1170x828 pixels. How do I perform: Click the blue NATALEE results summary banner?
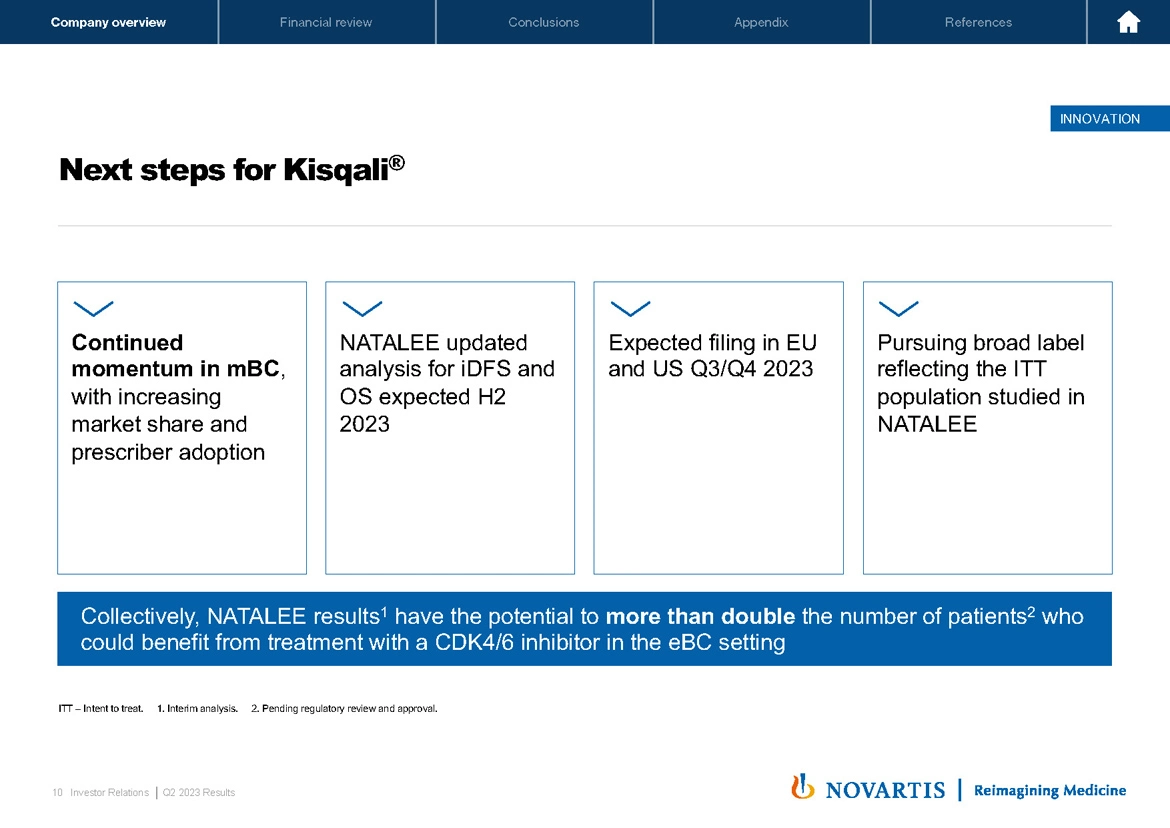tap(584, 629)
